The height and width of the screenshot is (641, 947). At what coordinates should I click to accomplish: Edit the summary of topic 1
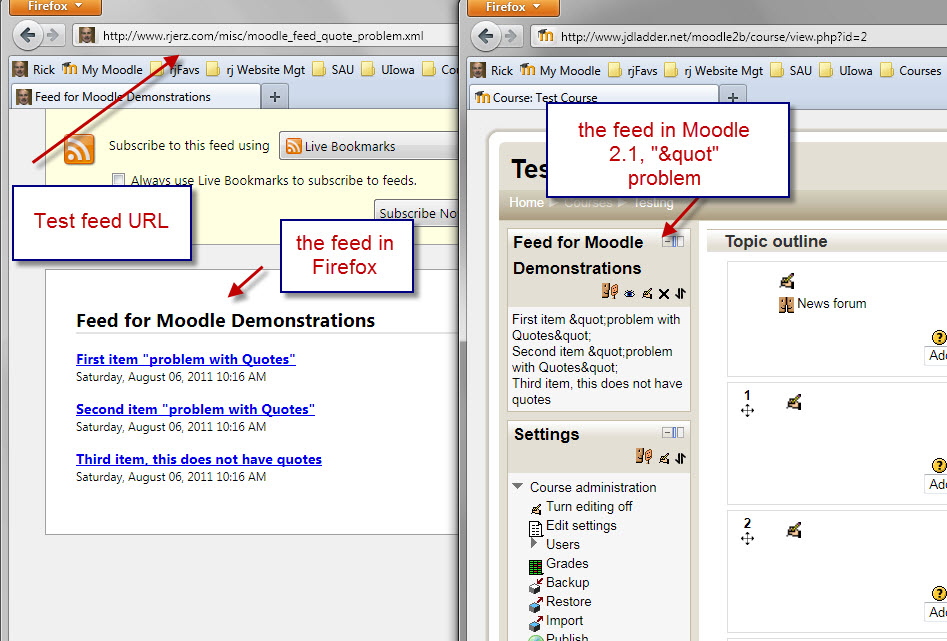[794, 402]
